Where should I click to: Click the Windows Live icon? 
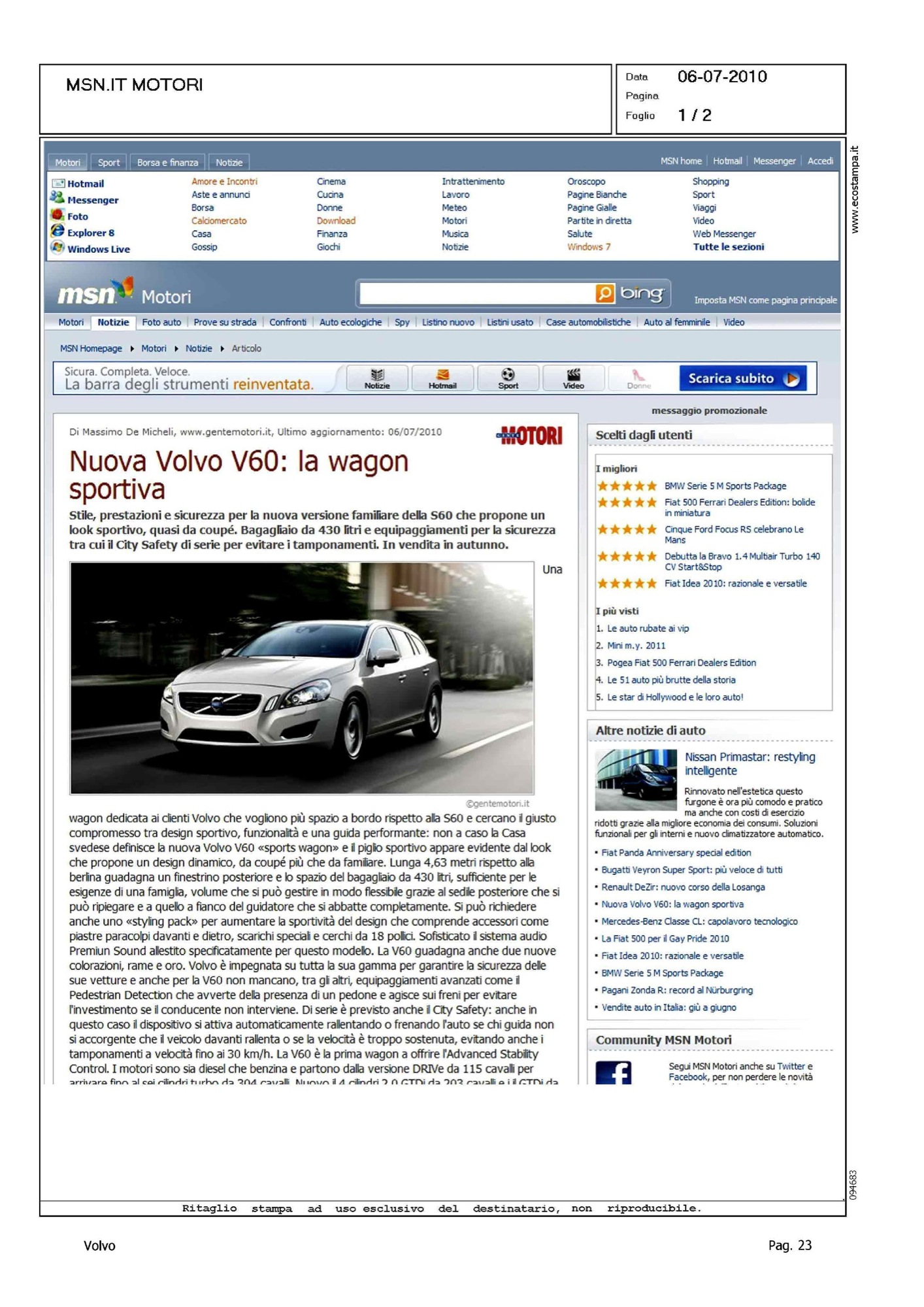point(58,248)
